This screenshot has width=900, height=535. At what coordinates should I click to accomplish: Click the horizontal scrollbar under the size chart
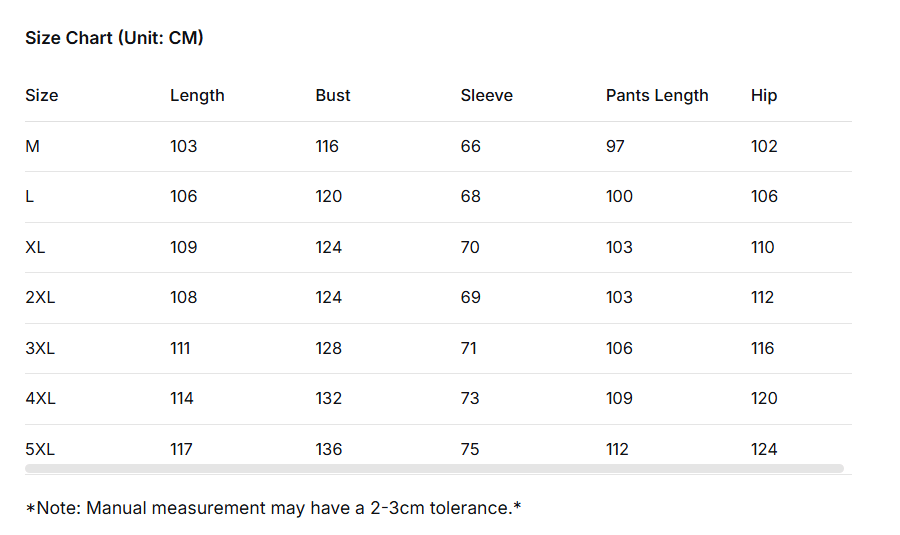tap(434, 468)
